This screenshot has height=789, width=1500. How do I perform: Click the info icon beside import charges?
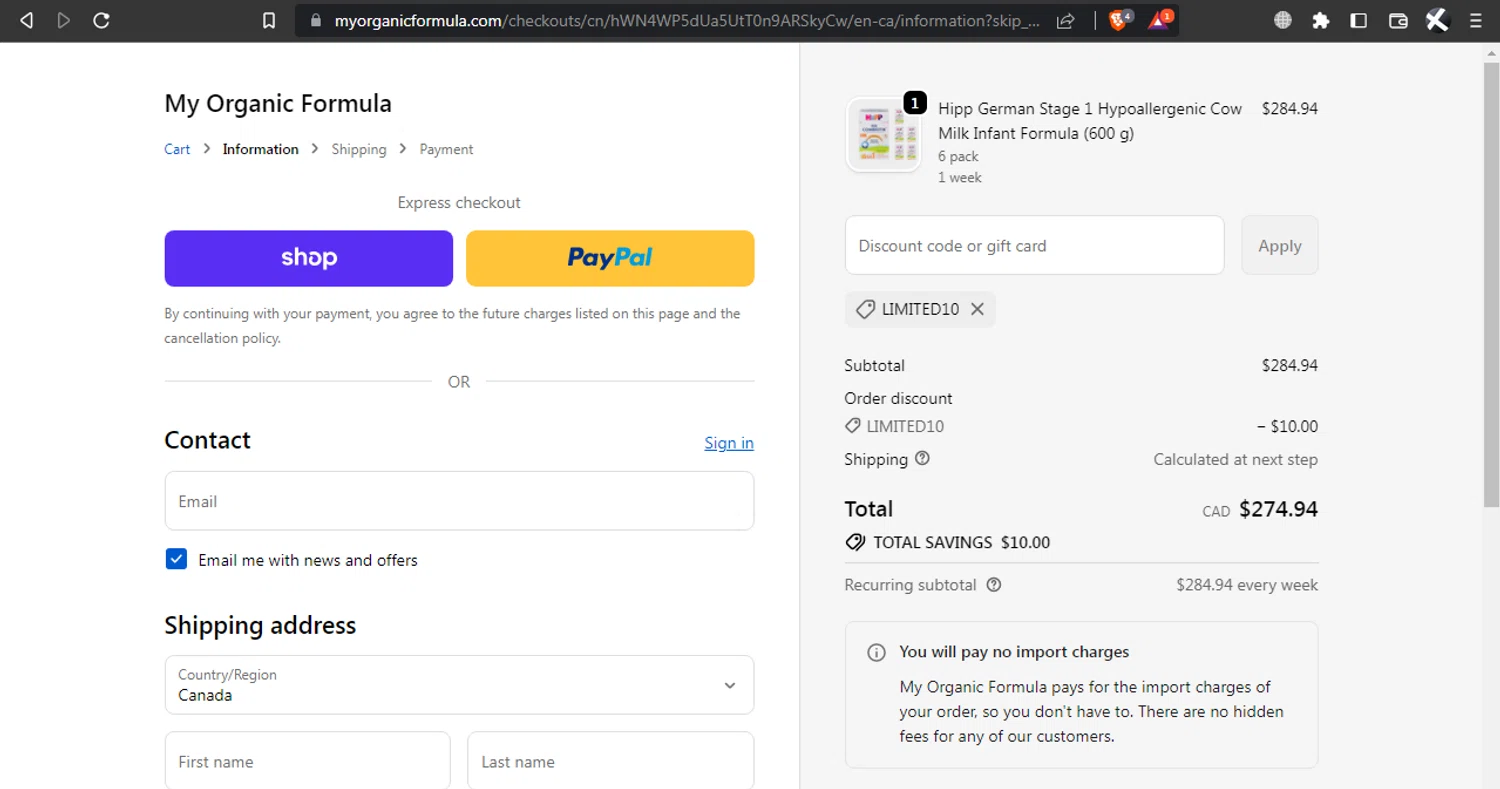tap(876, 652)
